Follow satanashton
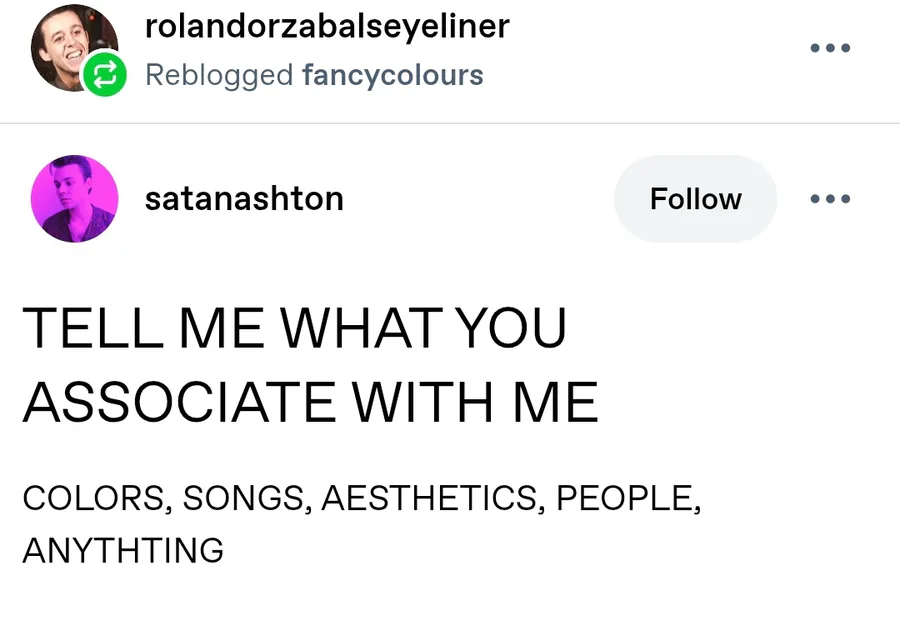The height and width of the screenshot is (621, 900). pos(695,199)
